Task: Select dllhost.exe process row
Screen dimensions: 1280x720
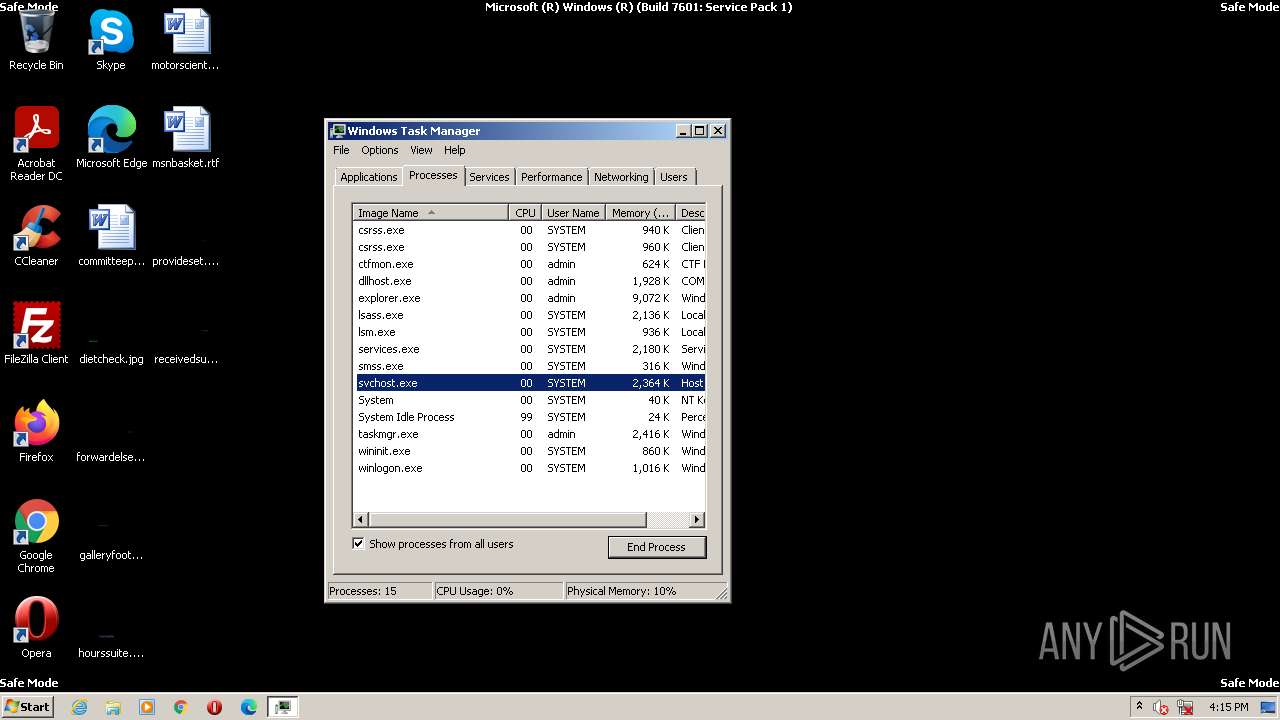Action: click(530, 281)
